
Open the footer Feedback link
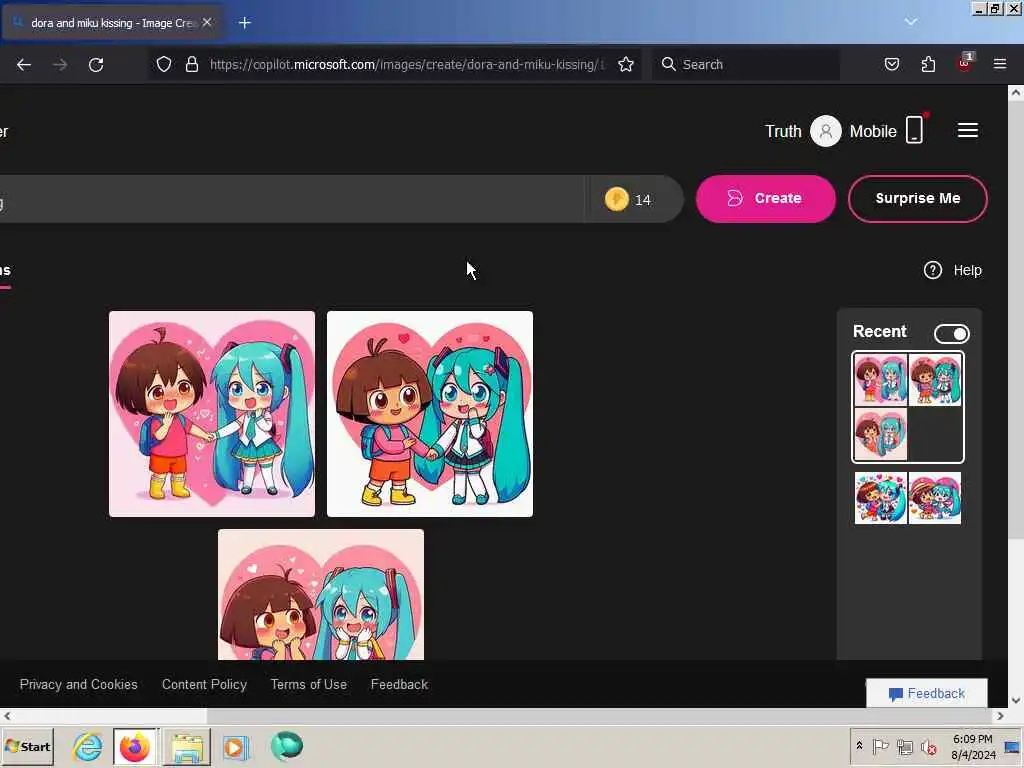click(399, 684)
